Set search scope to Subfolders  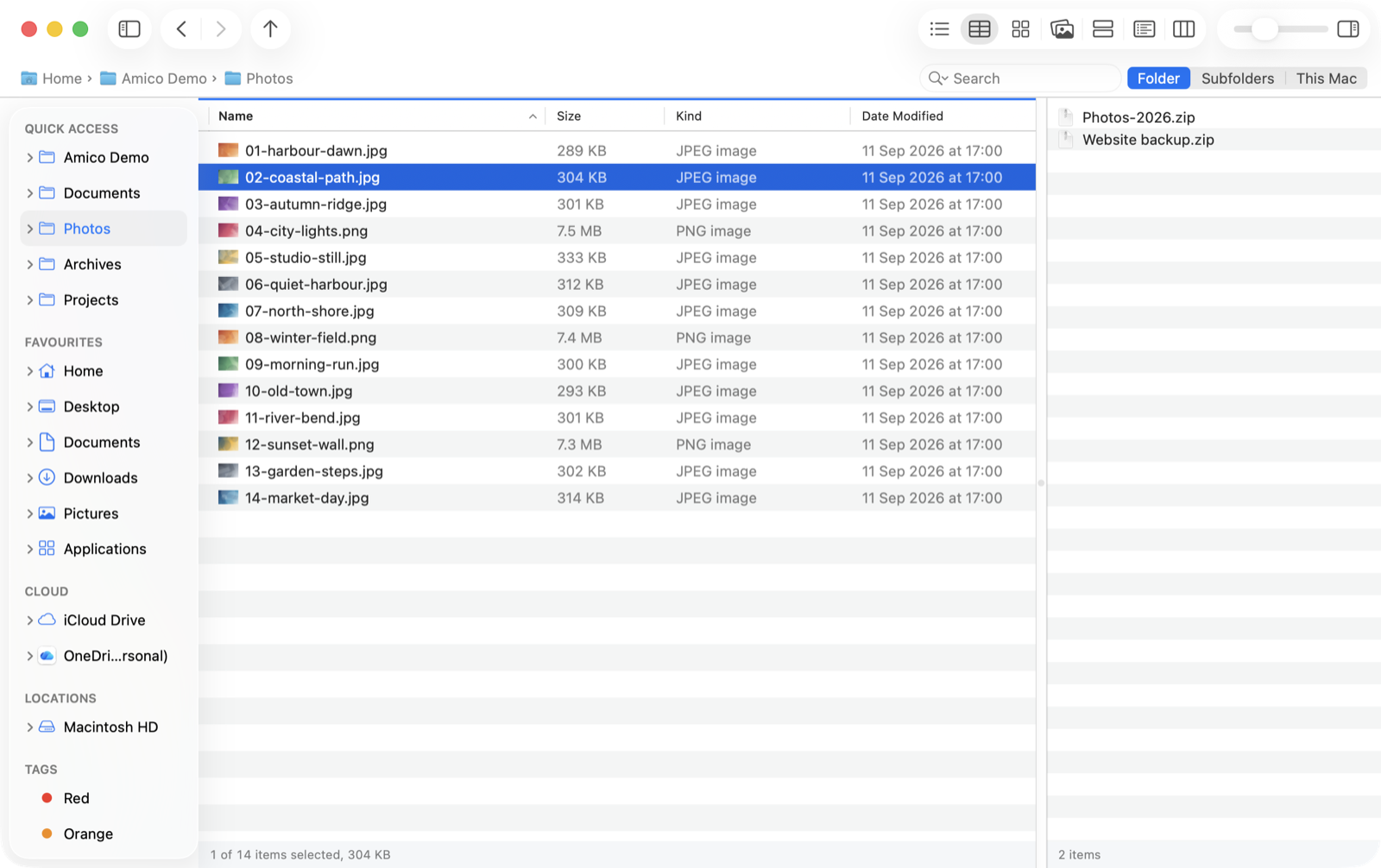point(1238,79)
